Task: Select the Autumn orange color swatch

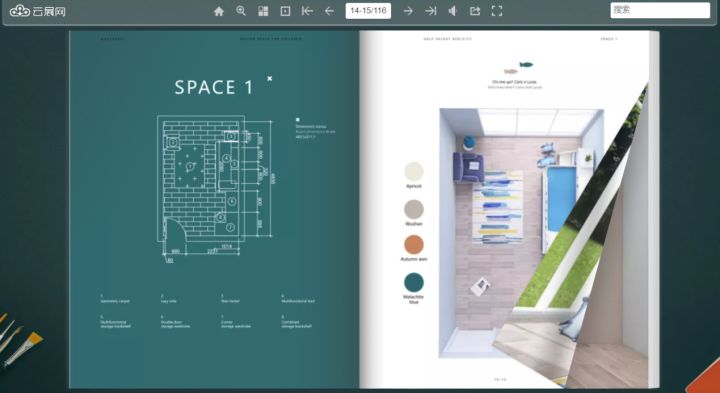Action: tap(414, 245)
